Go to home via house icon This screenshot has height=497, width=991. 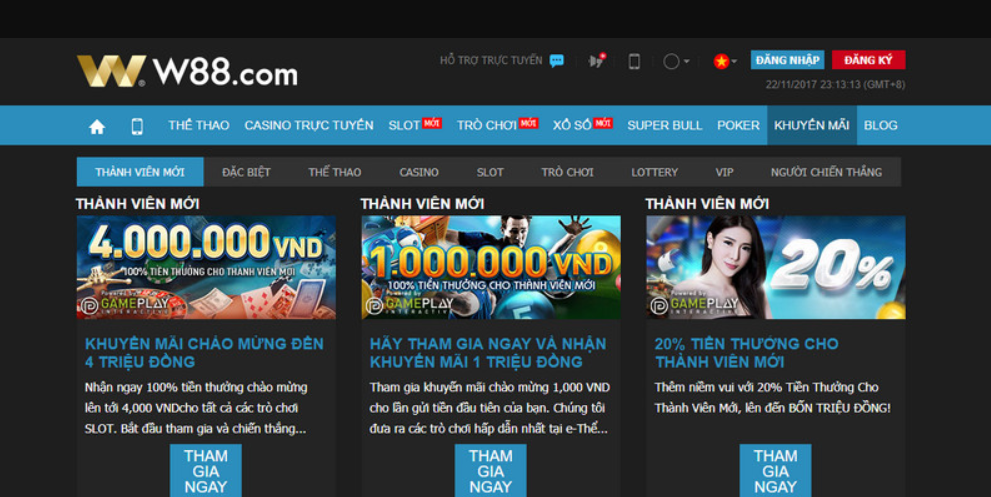click(x=97, y=126)
